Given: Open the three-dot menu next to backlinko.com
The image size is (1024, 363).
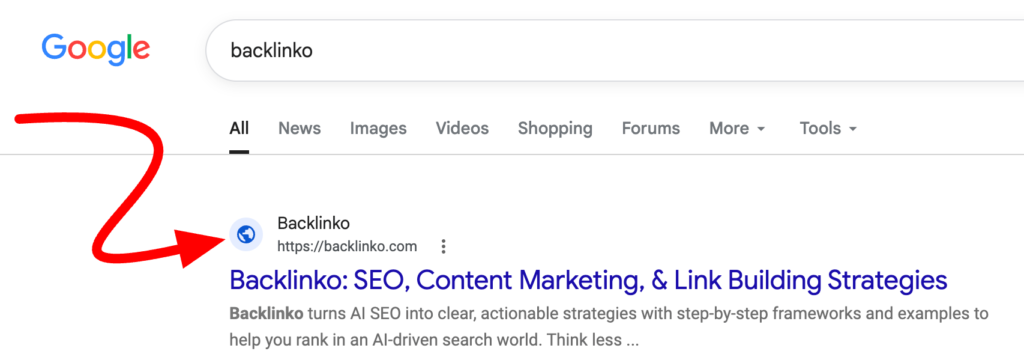Looking at the screenshot, I should coord(444,247).
